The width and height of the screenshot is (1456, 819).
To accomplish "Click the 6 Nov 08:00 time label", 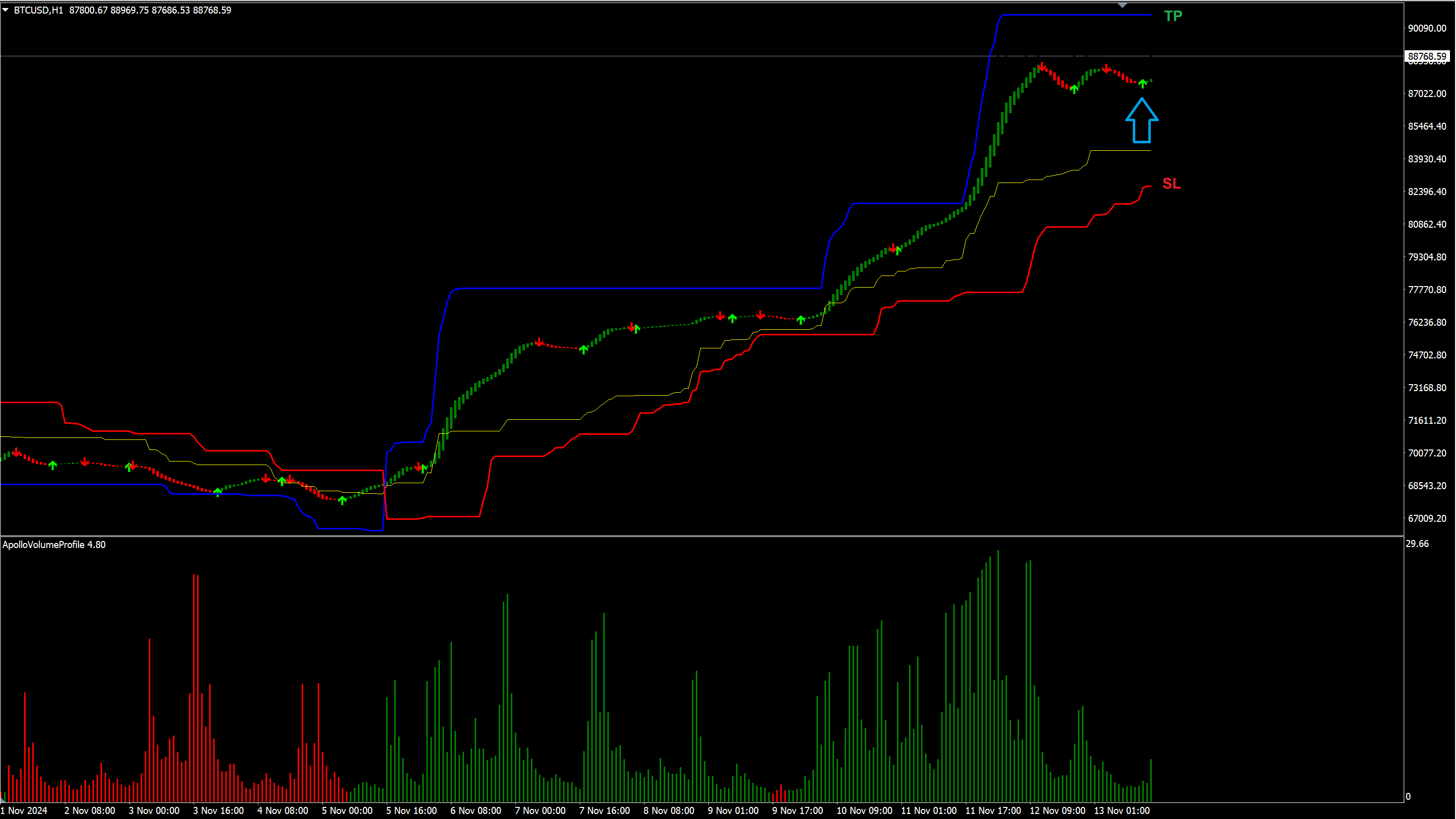I will click(477, 810).
